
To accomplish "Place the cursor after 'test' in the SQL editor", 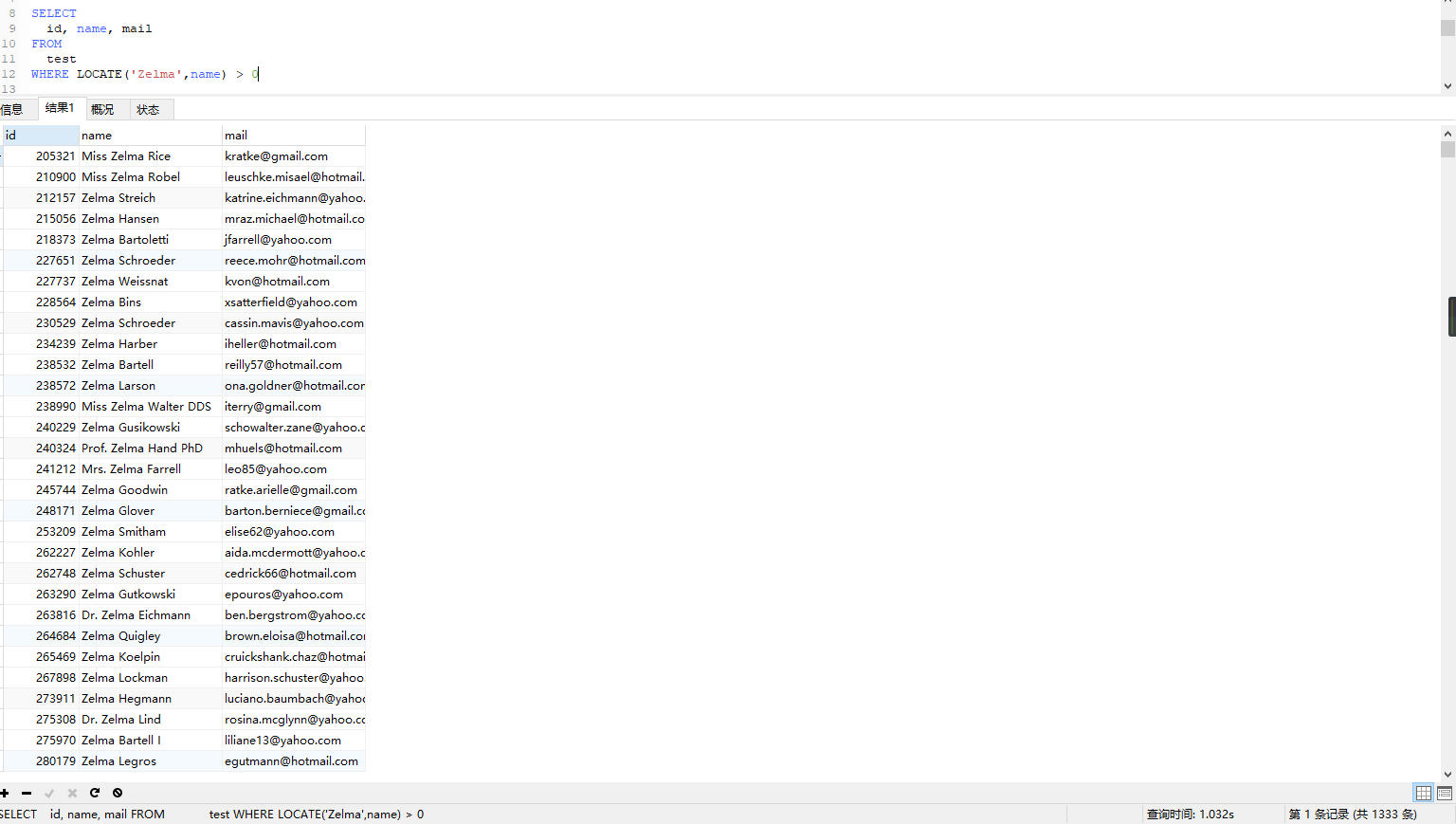I will pos(78,59).
